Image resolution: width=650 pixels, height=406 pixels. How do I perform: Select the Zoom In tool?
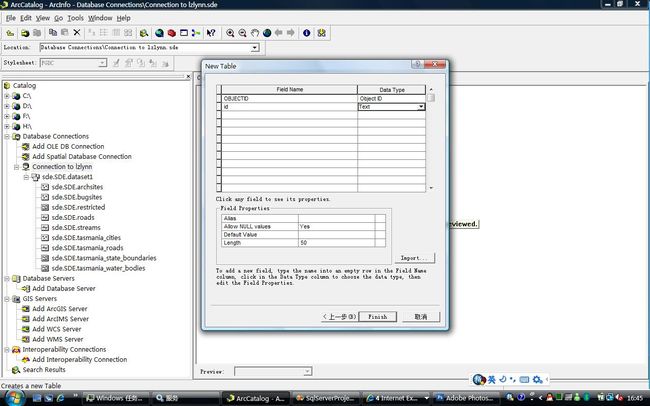click(x=230, y=33)
